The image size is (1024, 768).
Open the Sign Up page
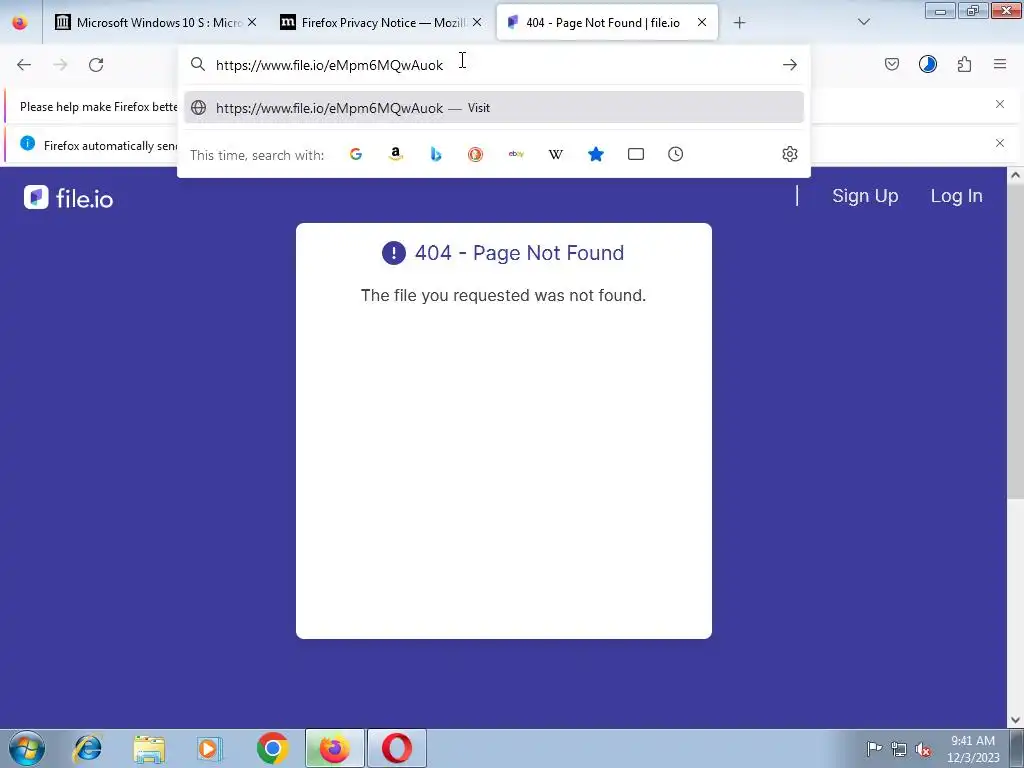tap(865, 196)
